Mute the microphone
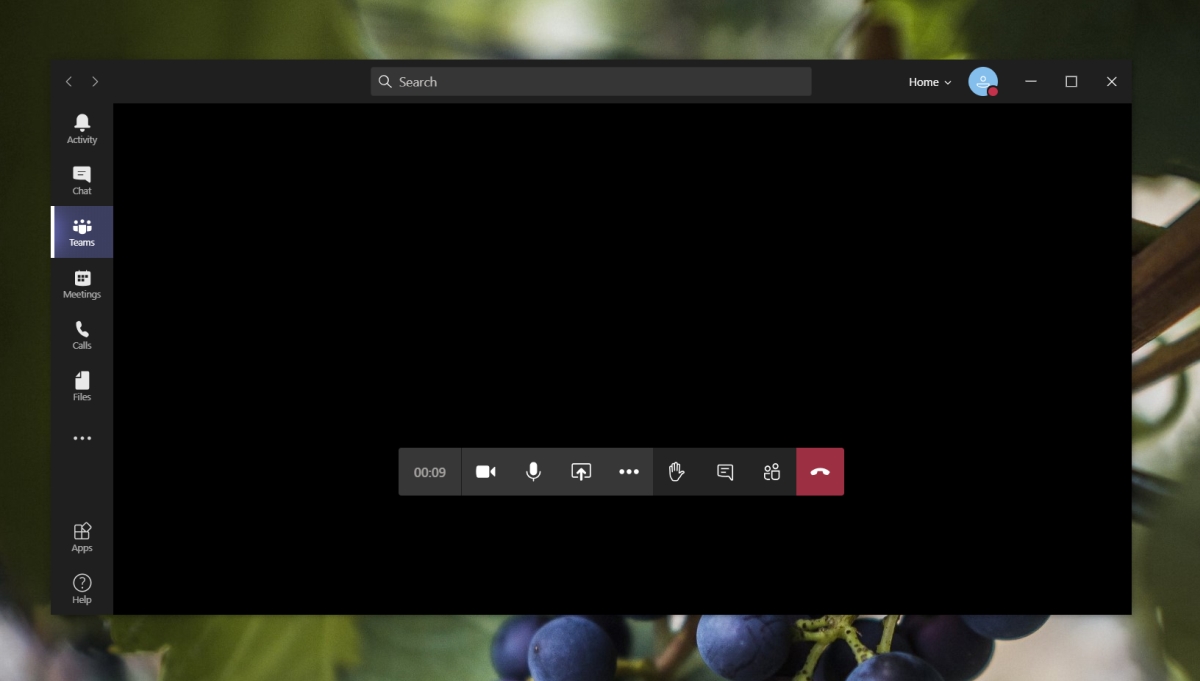 (534, 472)
